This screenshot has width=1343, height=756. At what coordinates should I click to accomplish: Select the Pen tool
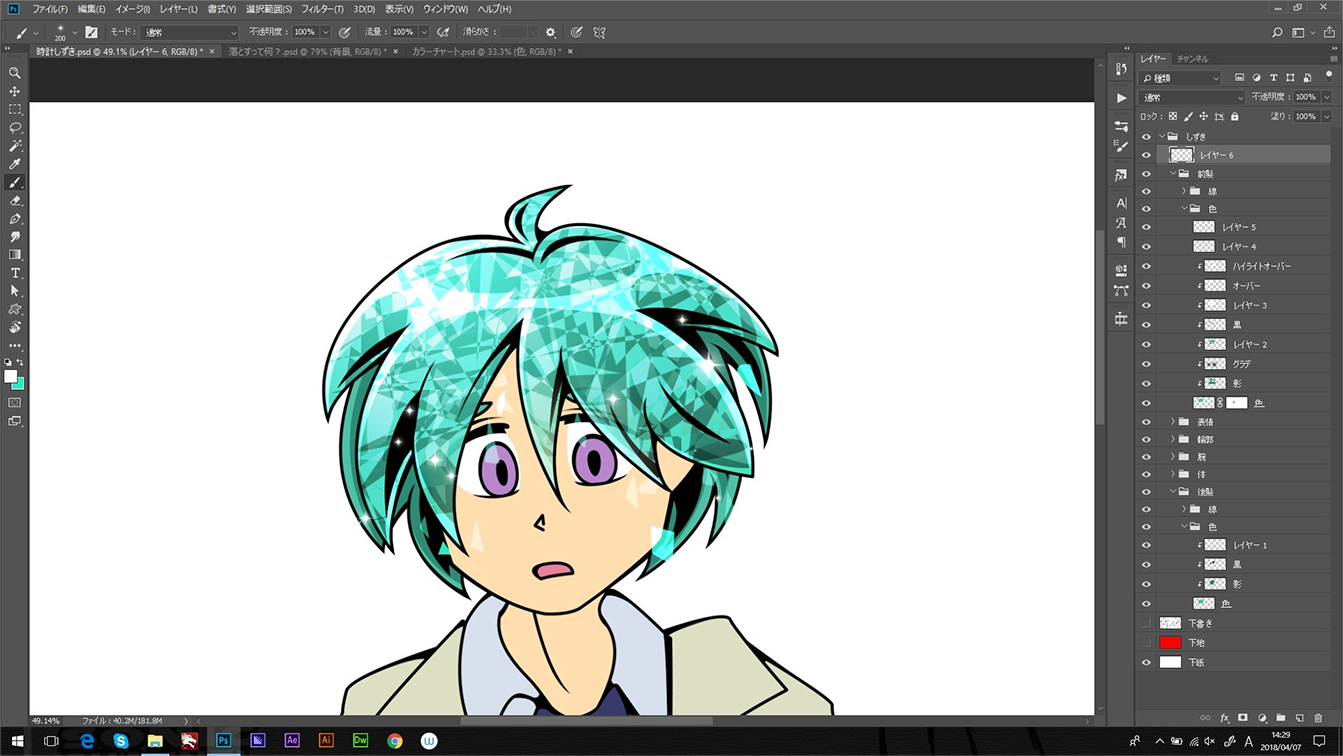[14, 219]
